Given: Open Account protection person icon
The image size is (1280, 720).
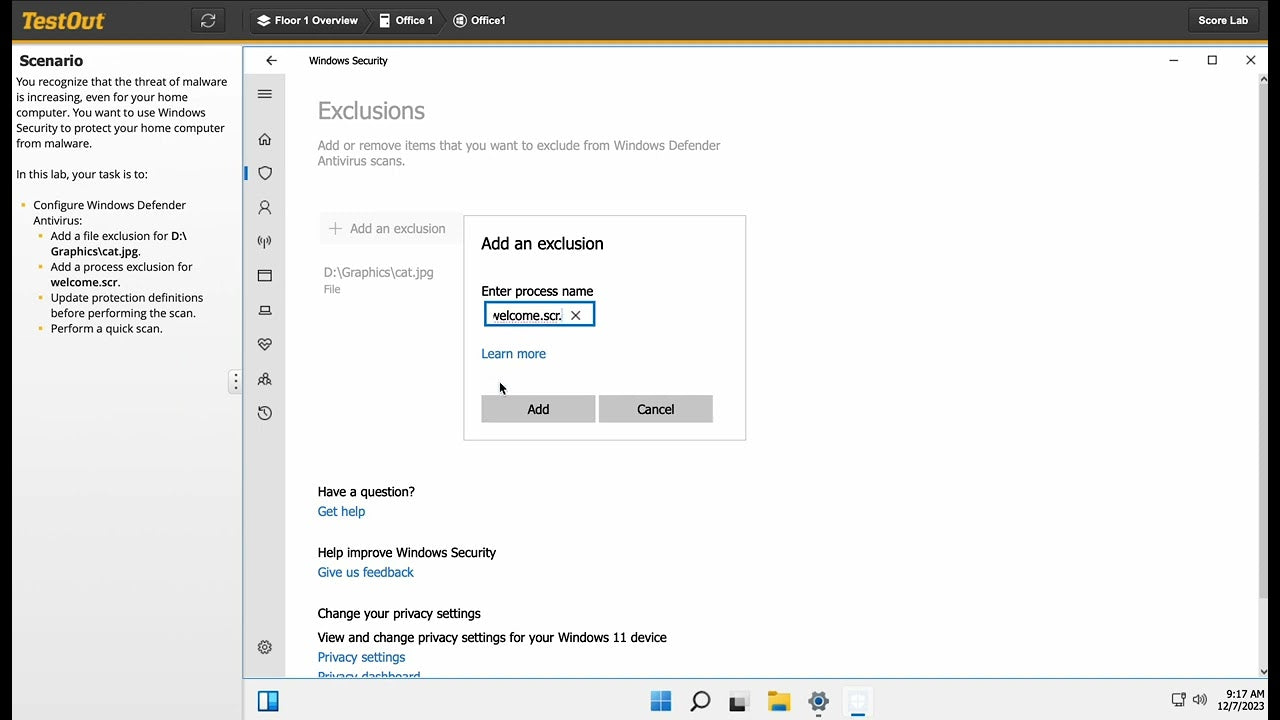Looking at the screenshot, I should coord(265,207).
